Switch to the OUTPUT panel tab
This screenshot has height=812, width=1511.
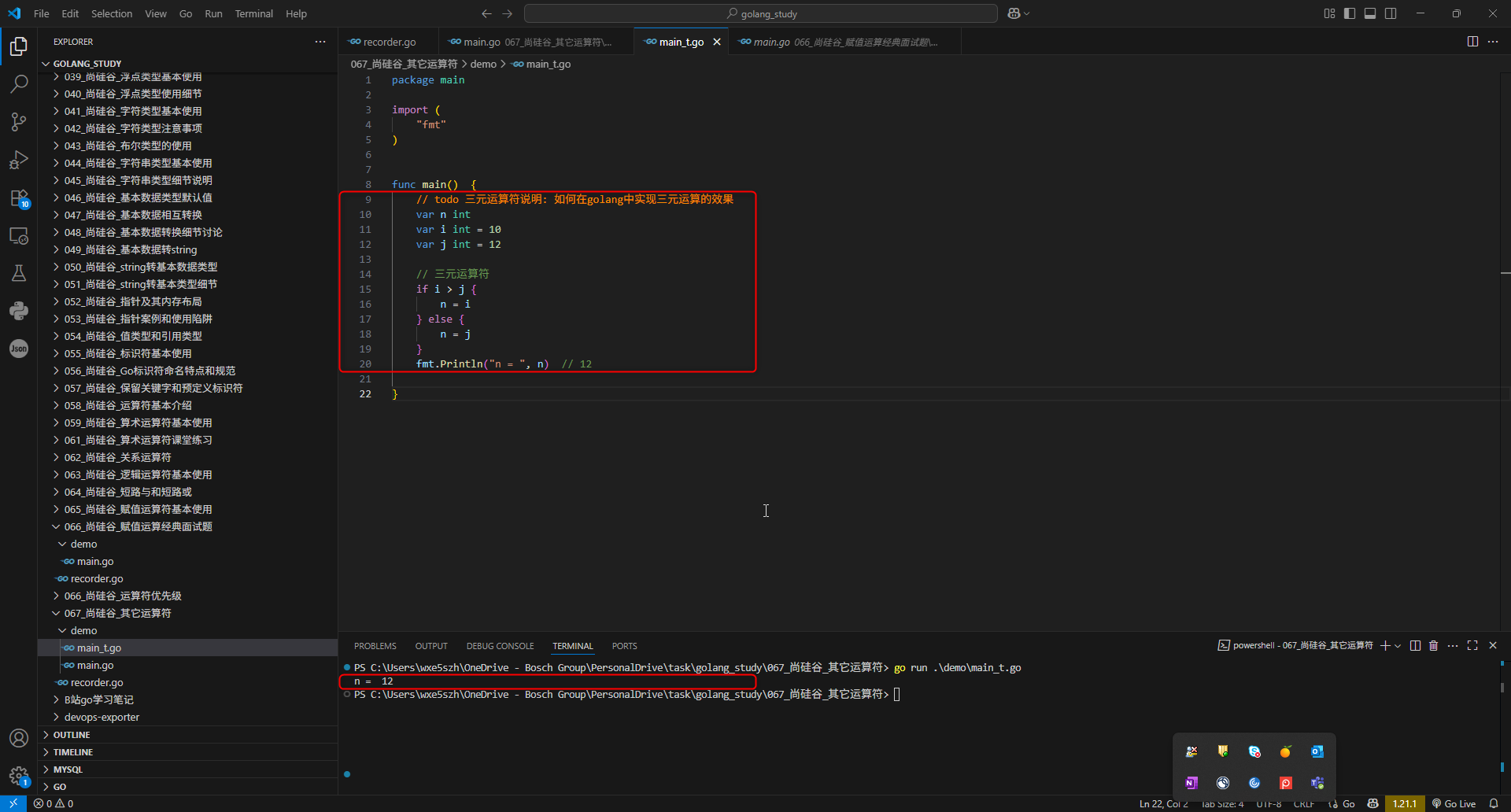point(431,646)
